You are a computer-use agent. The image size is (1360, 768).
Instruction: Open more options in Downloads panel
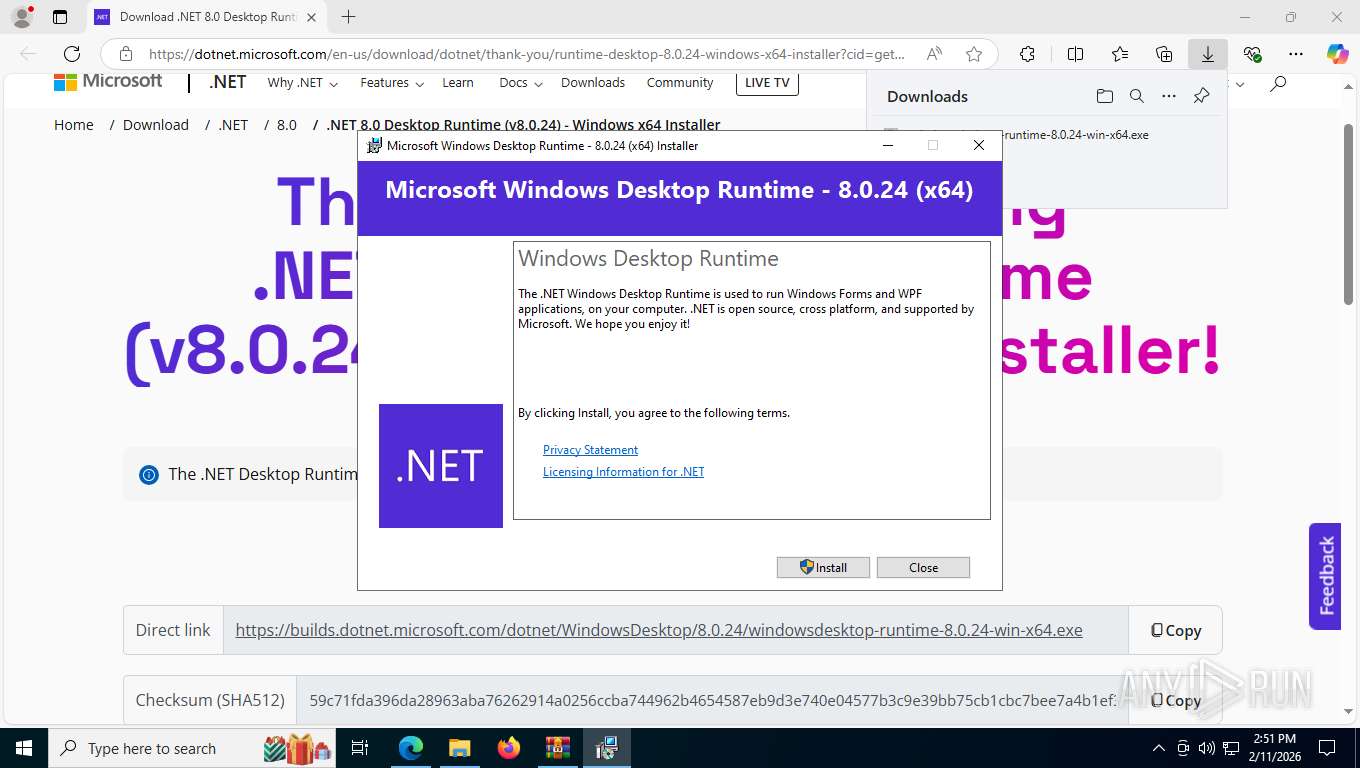(1168, 96)
